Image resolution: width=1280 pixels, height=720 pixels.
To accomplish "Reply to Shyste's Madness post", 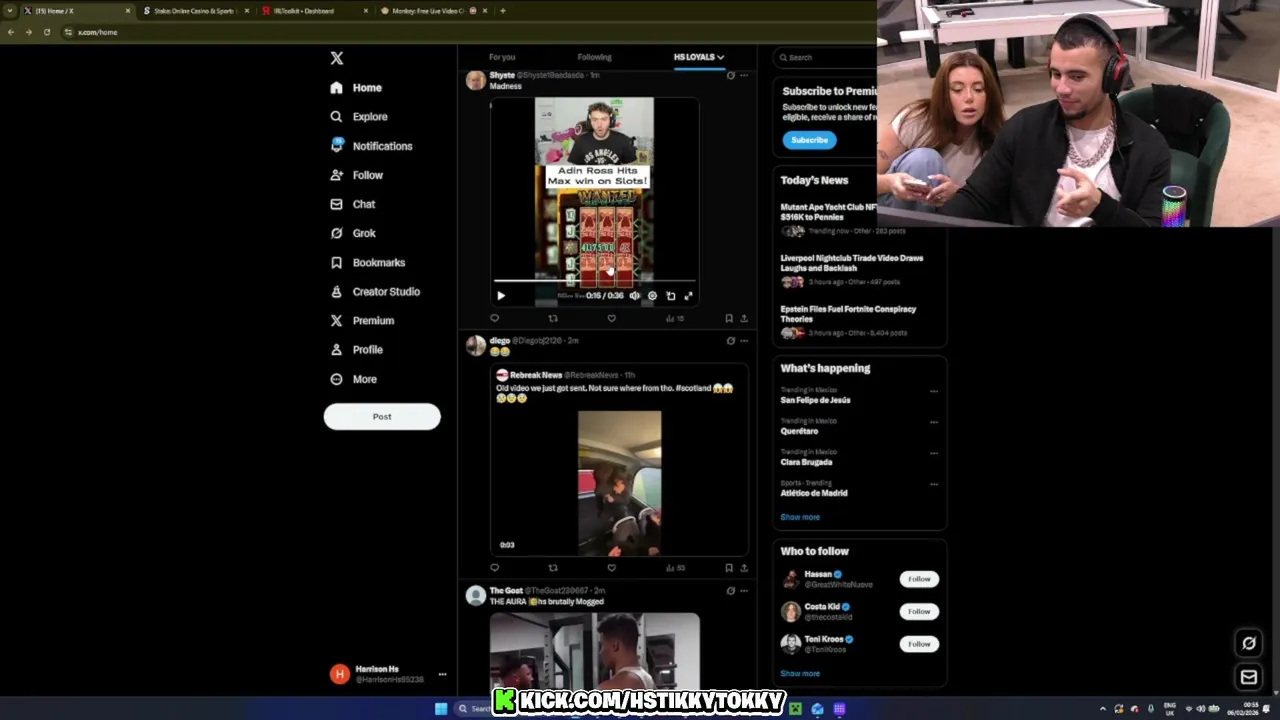I will pos(494,318).
